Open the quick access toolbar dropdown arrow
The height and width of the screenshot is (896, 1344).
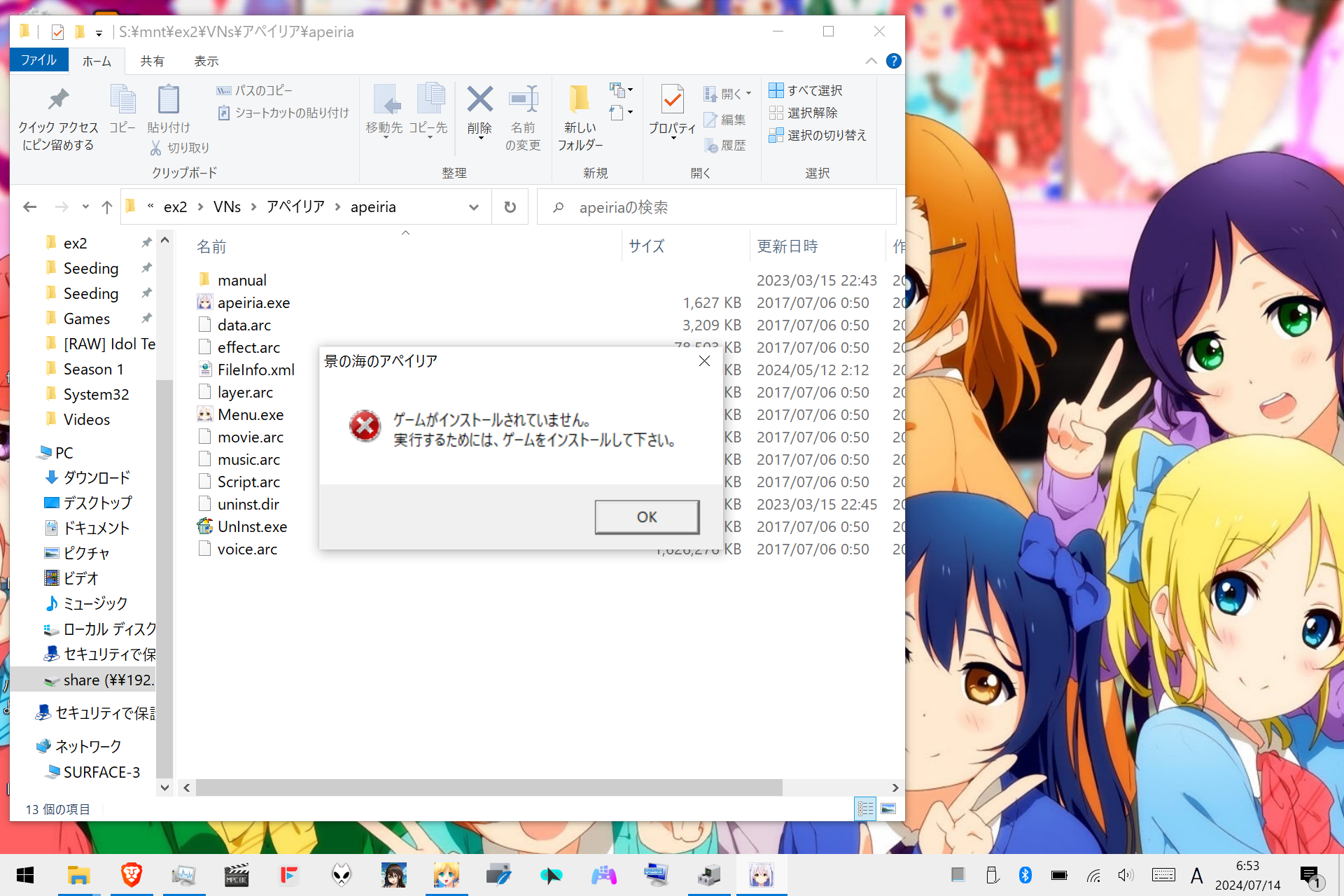point(99,32)
